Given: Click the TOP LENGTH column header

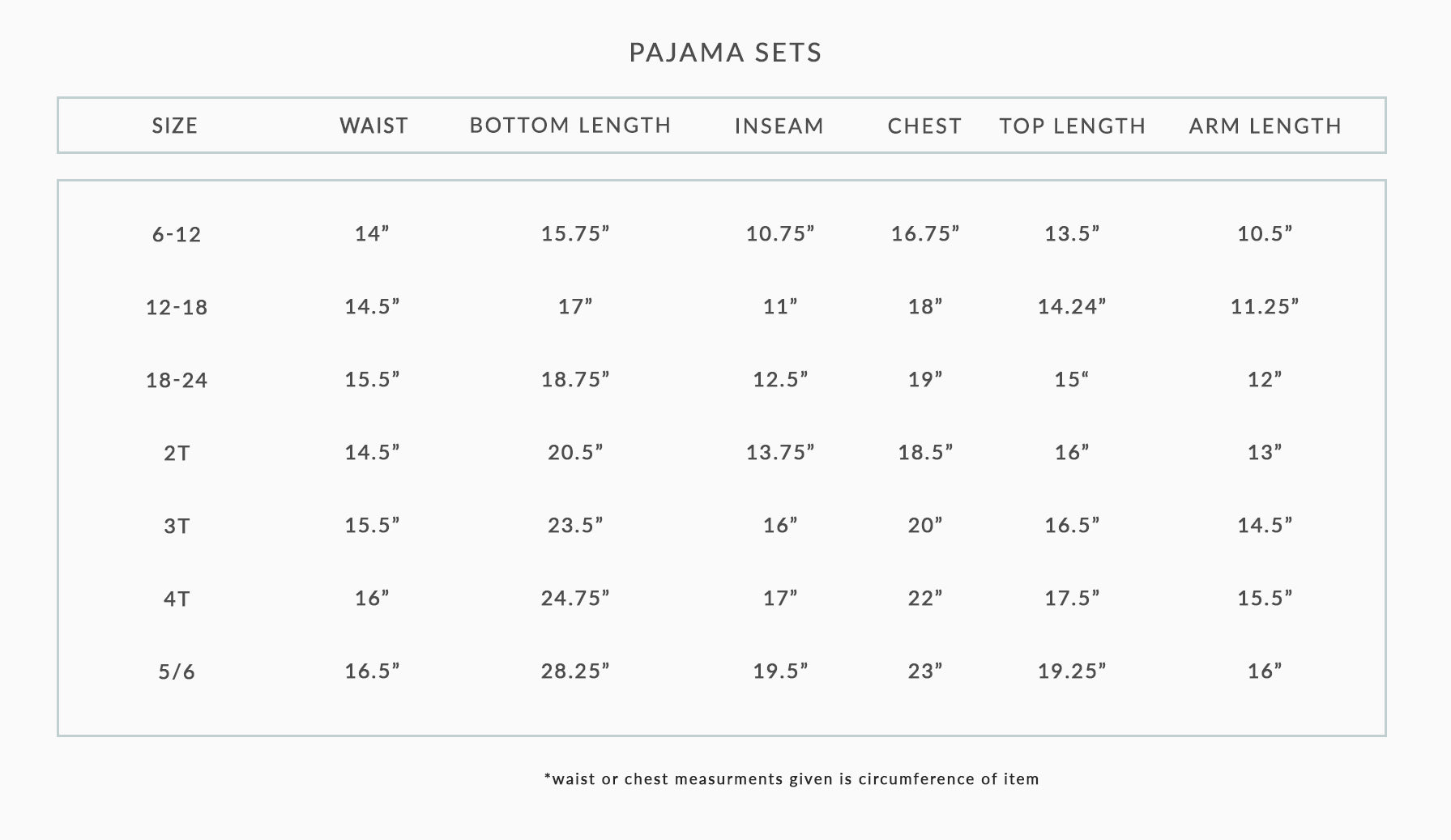Looking at the screenshot, I should click(1073, 126).
